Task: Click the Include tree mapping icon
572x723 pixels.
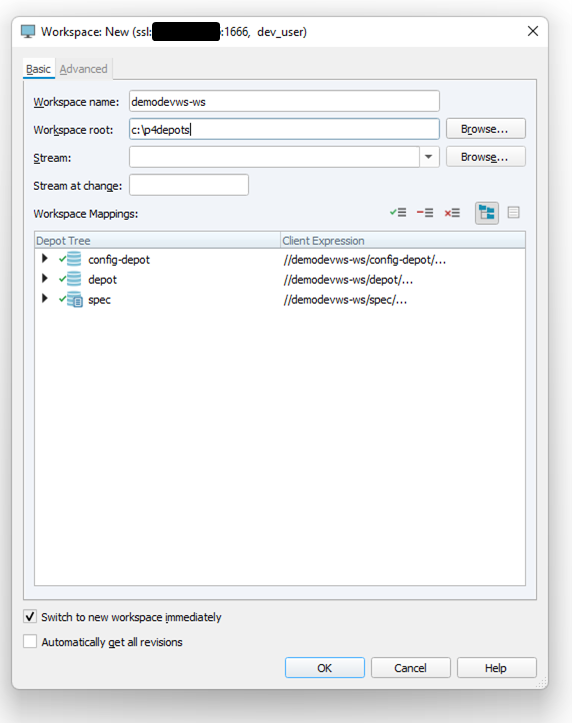Action: 398,213
